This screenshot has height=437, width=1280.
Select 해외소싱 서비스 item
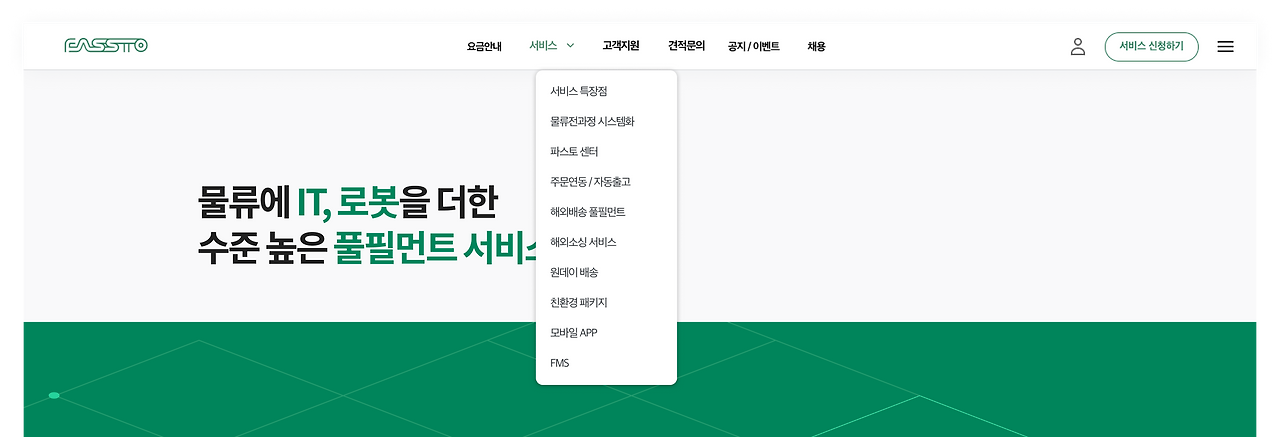[x=583, y=242]
